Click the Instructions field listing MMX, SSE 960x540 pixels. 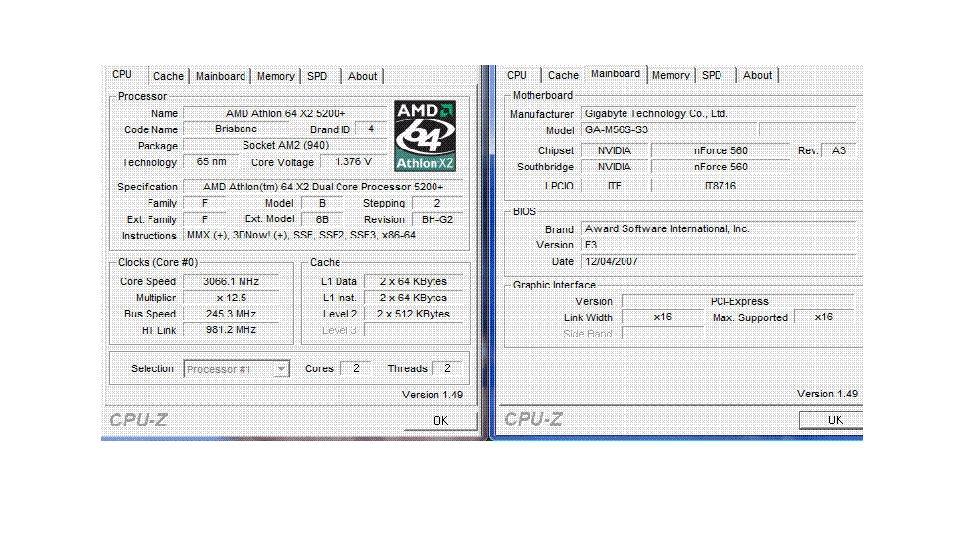tap(323, 235)
